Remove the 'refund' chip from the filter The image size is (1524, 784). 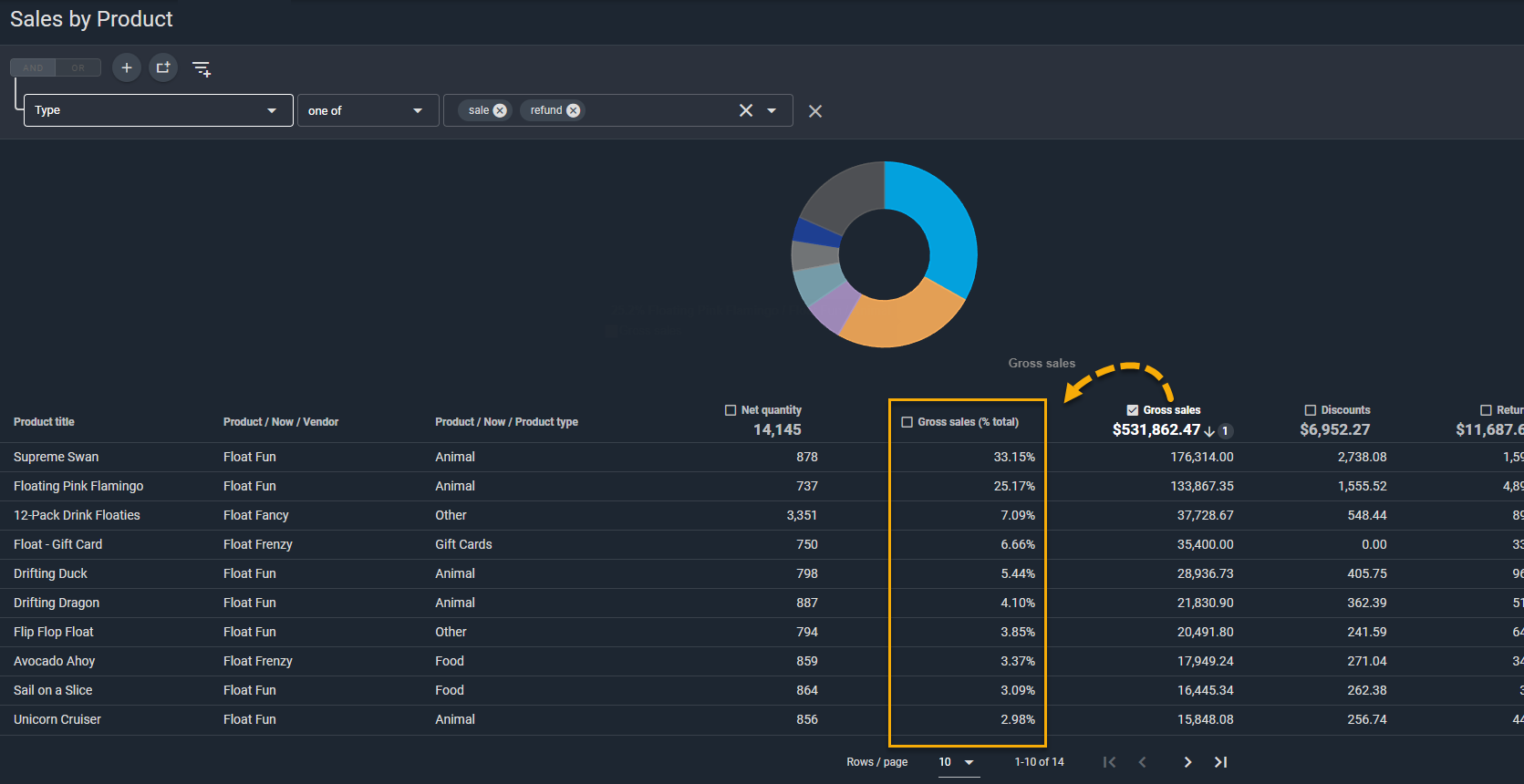tap(573, 110)
